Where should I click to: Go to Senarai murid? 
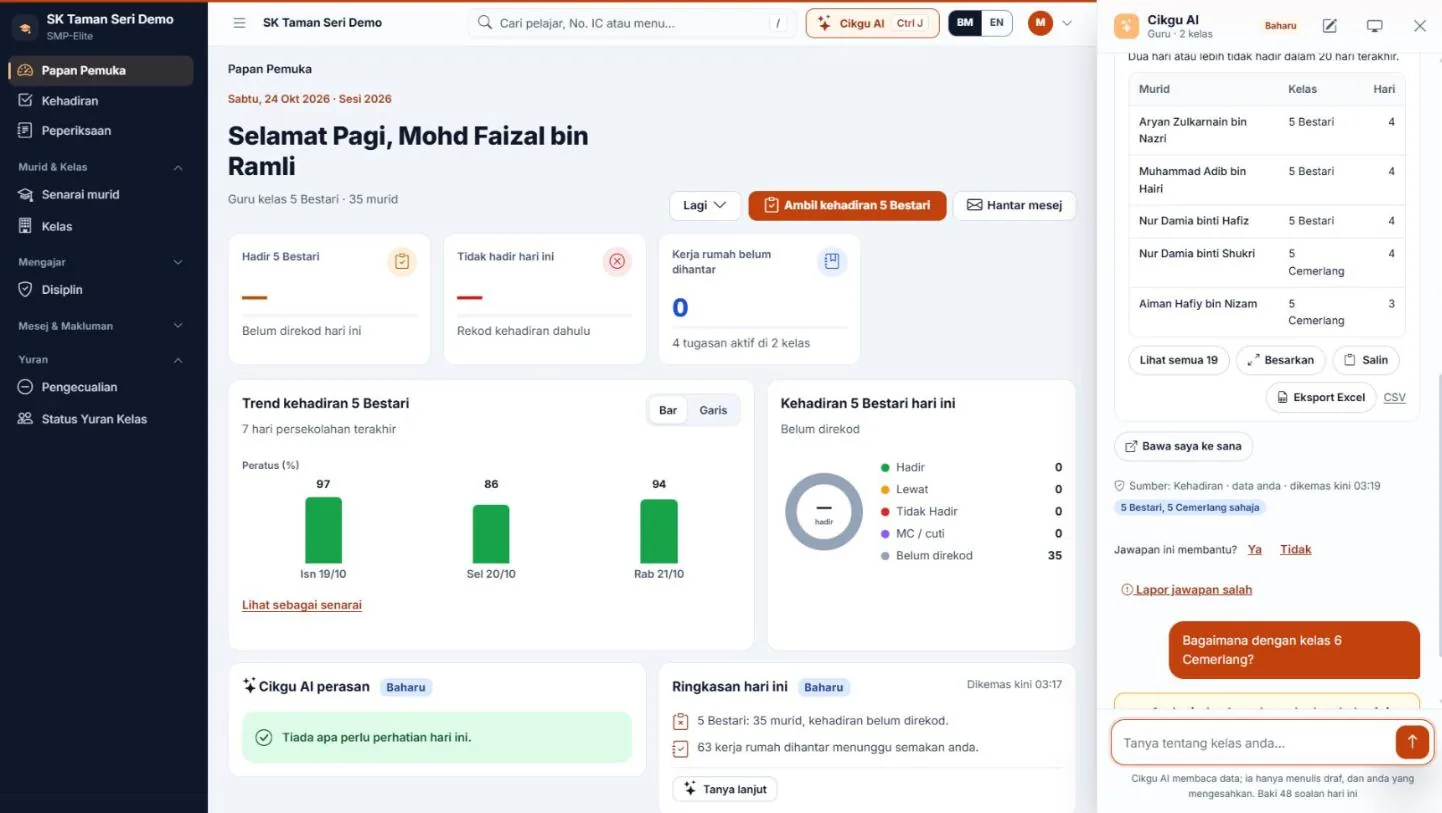[101, 195]
